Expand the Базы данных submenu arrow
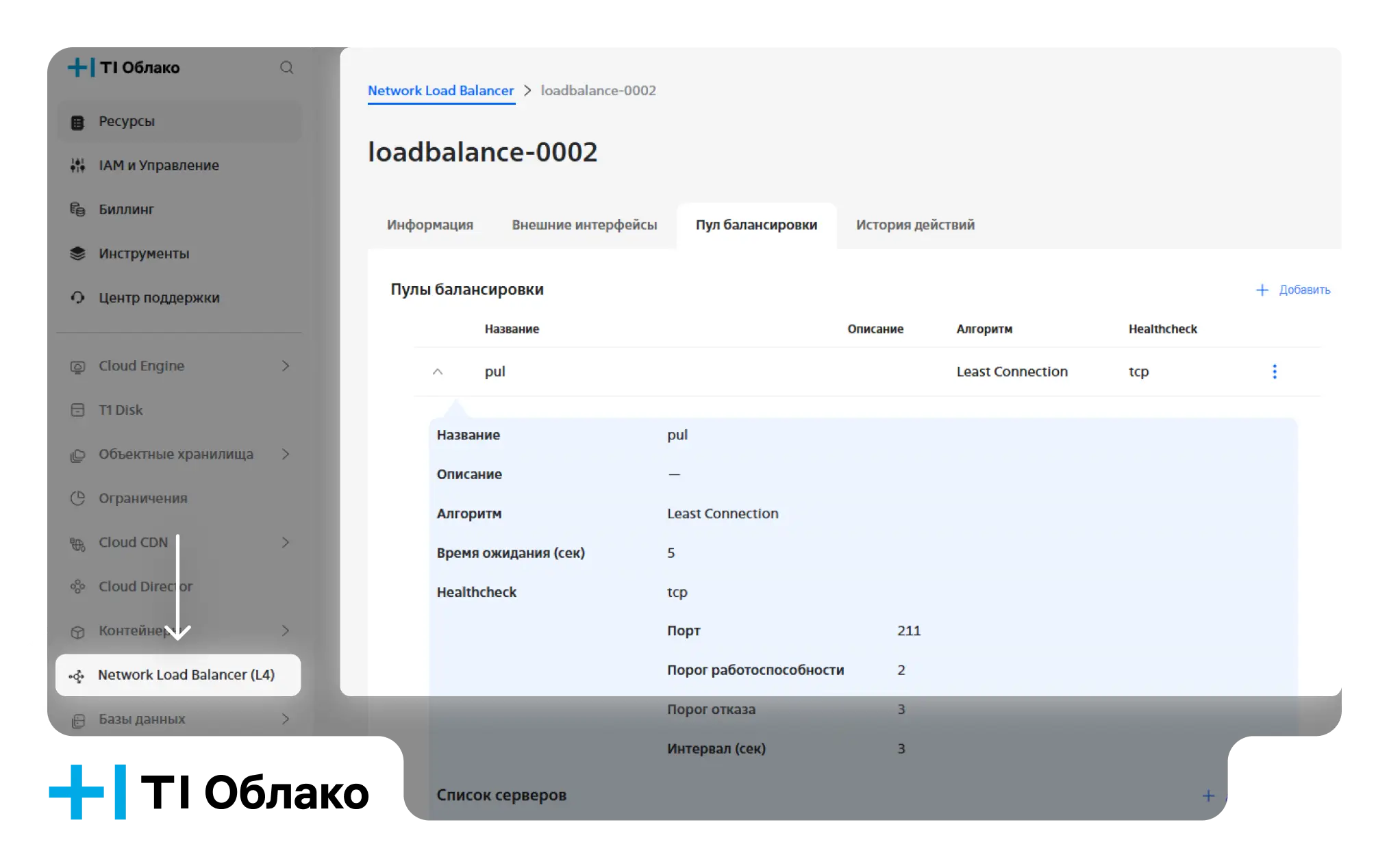This screenshot has height=868, width=1389. tap(286, 719)
